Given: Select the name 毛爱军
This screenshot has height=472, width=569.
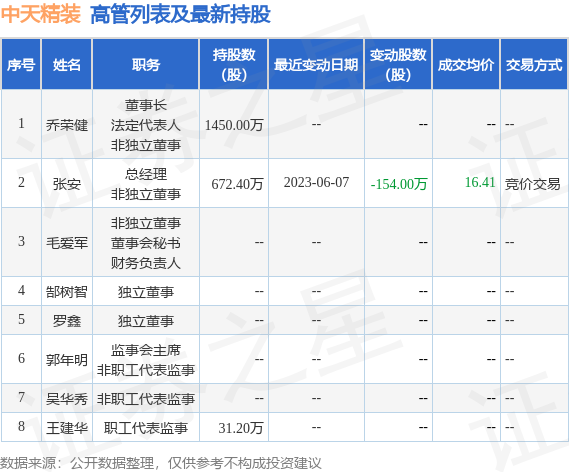Looking at the screenshot, I should tap(67, 242).
